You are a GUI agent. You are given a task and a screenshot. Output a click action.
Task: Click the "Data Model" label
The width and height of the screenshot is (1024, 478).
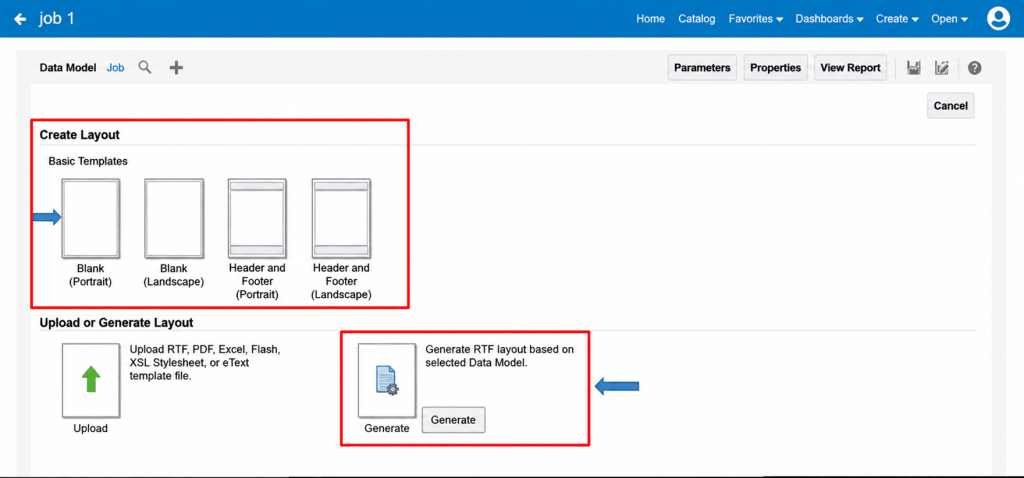[68, 67]
